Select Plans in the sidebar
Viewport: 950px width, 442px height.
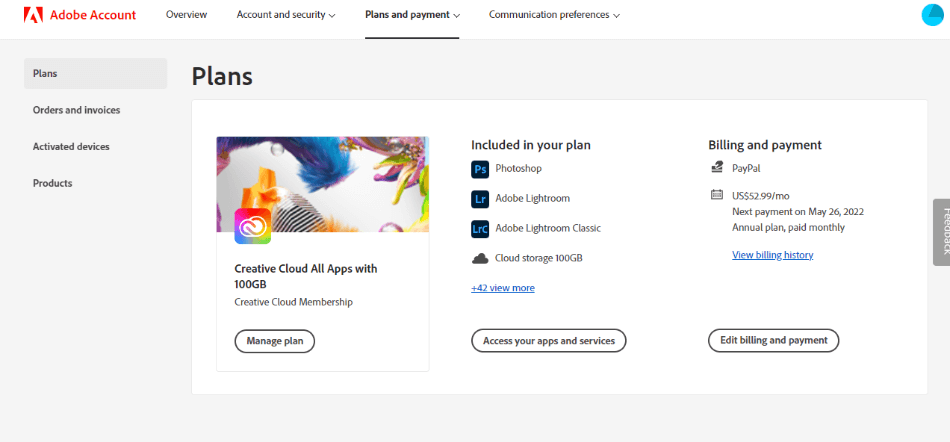click(x=95, y=73)
